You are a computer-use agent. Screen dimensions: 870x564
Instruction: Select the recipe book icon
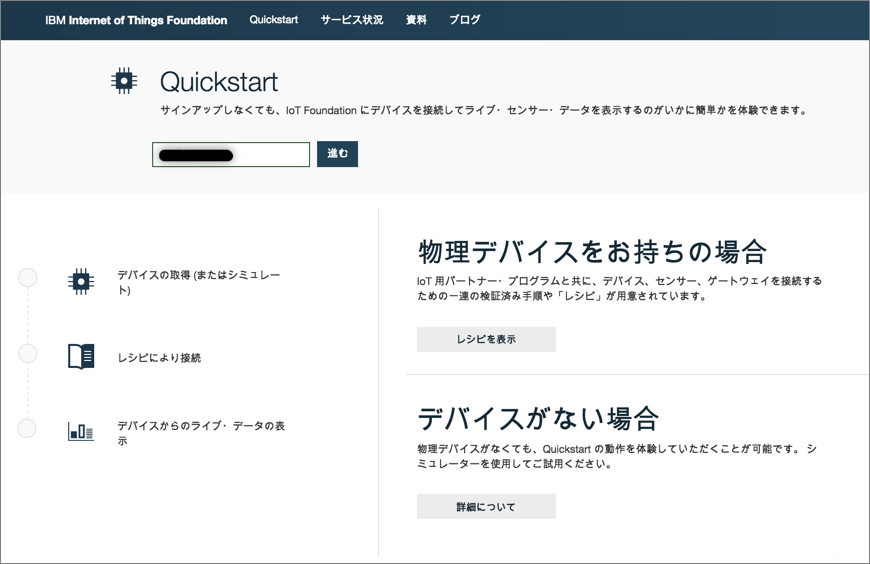click(81, 356)
